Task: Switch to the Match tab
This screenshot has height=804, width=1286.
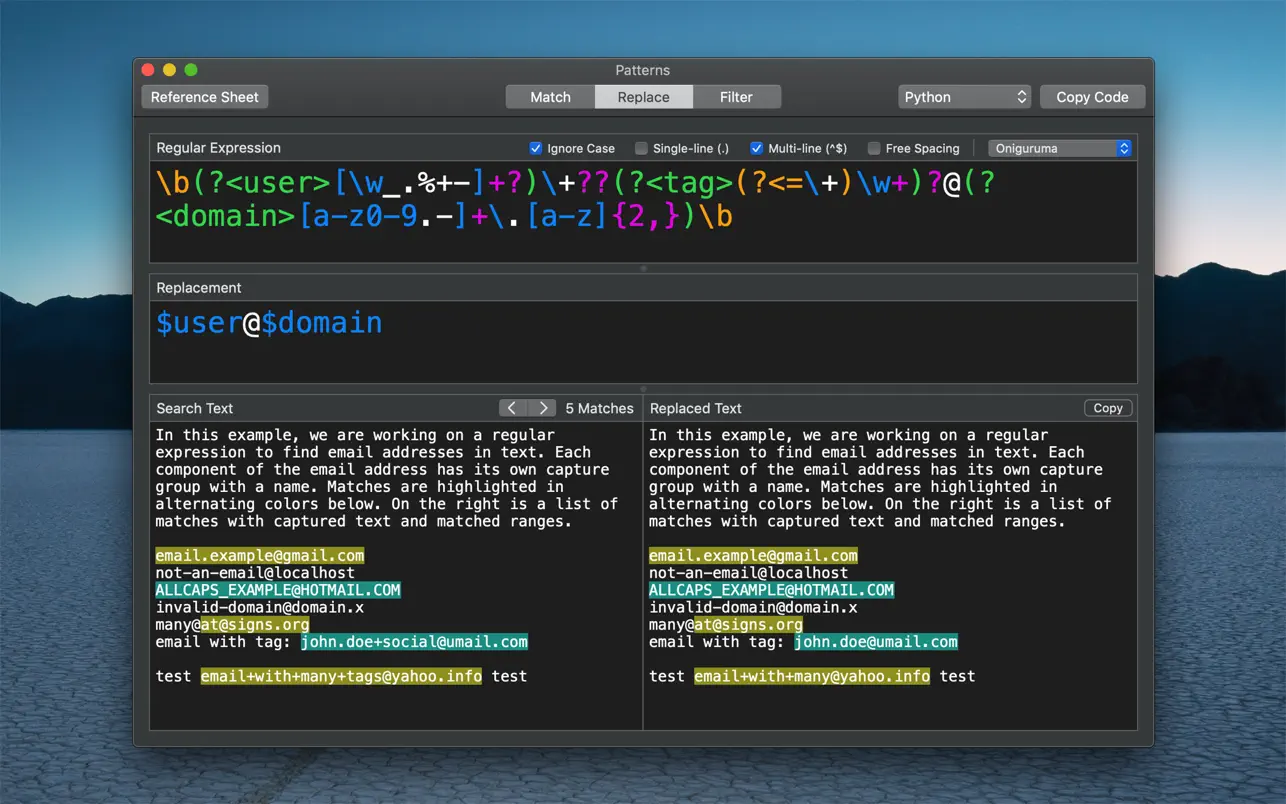Action: click(x=549, y=96)
